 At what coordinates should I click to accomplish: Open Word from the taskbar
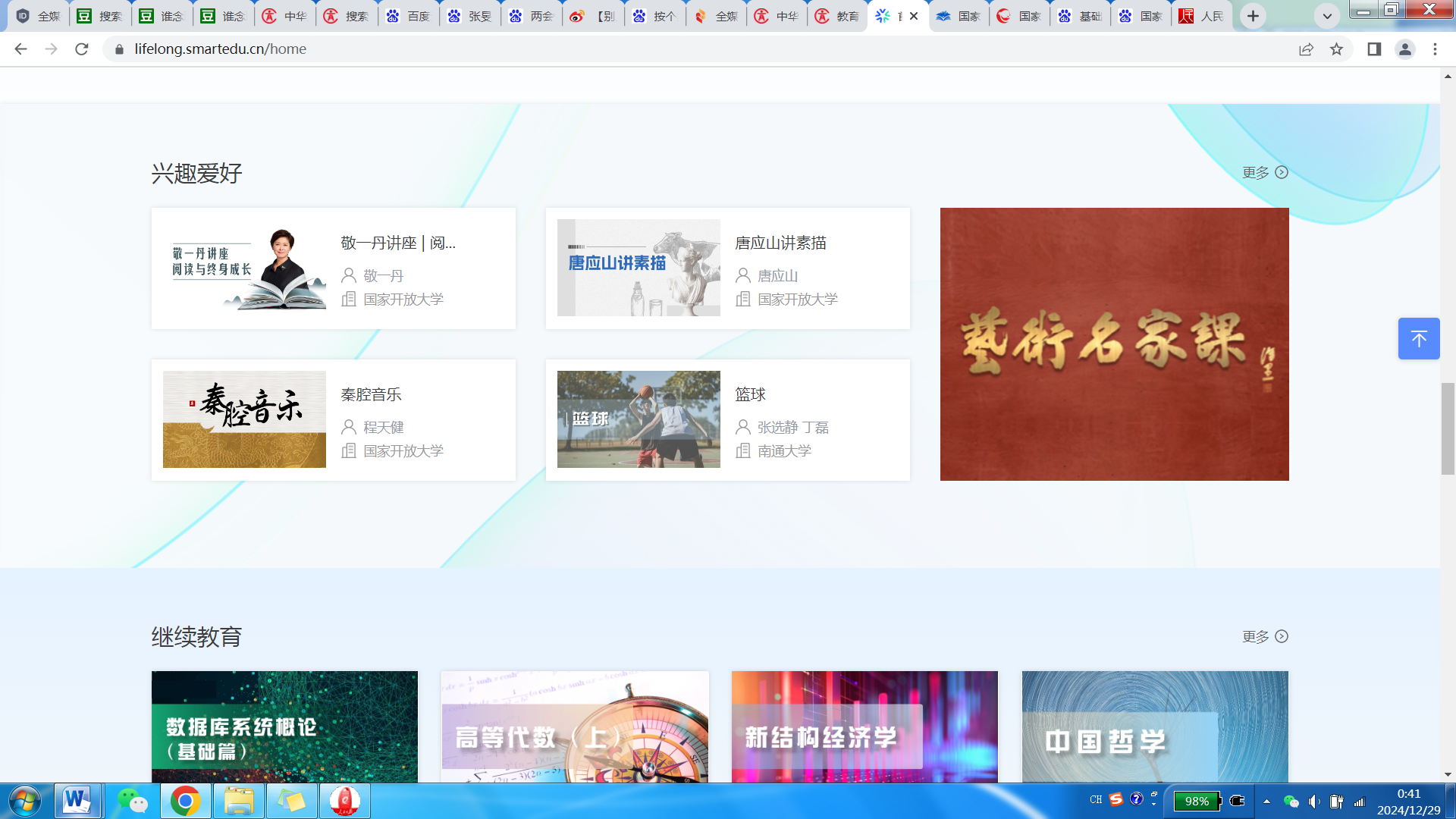[77, 801]
